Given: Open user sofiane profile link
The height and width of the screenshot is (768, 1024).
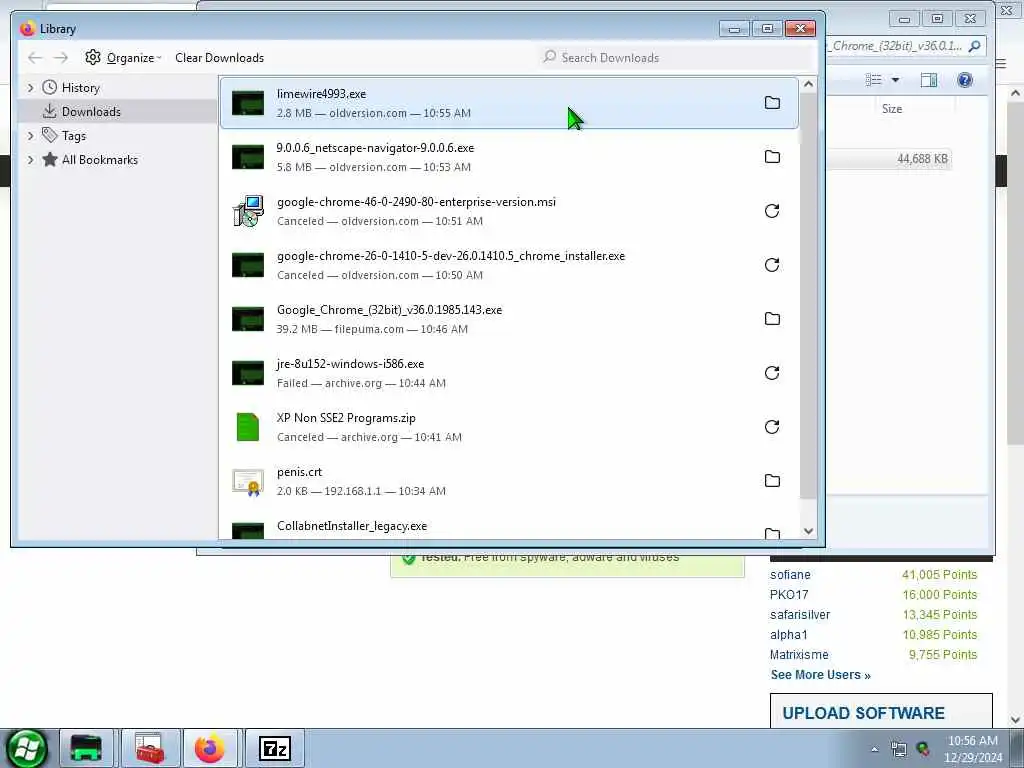Looking at the screenshot, I should click(790, 575).
